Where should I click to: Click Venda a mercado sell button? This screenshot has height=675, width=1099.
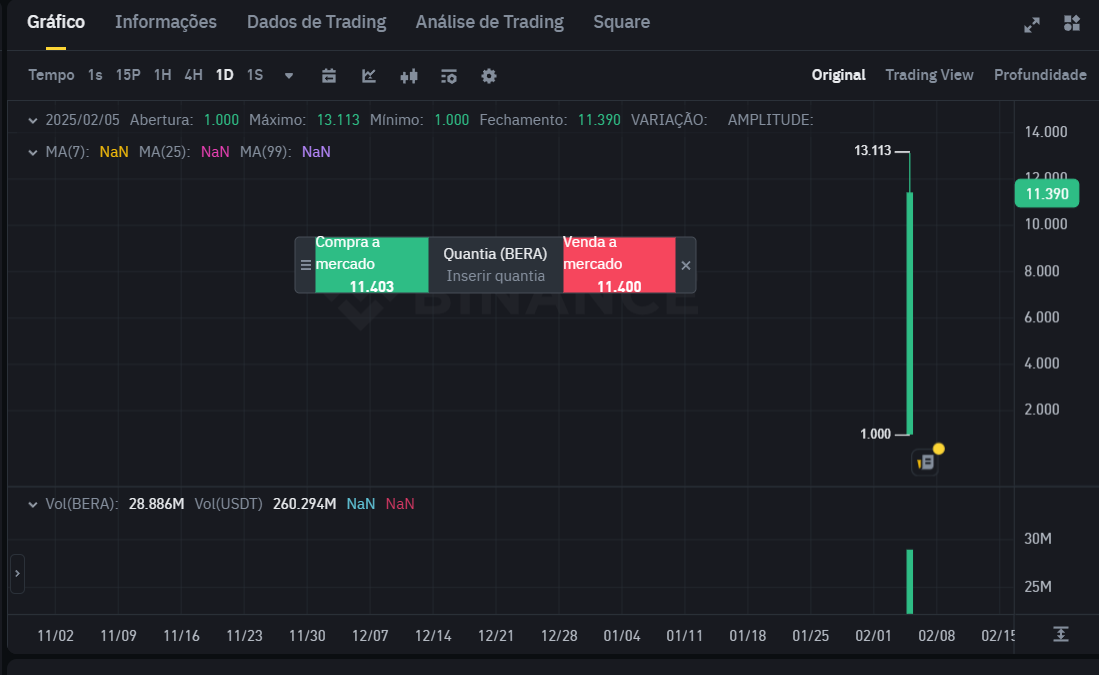(619, 265)
